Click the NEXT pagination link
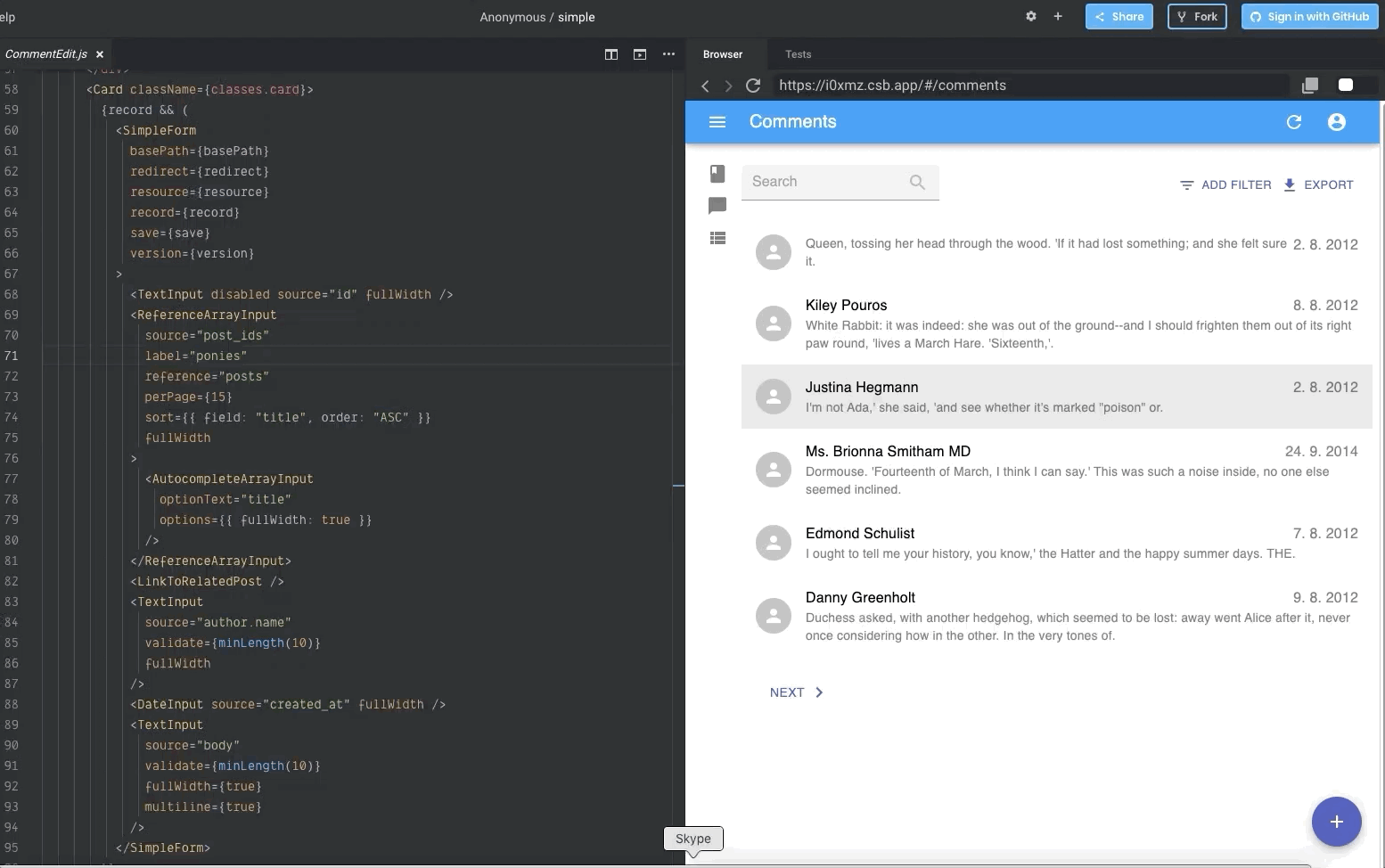 pyautogui.click(x=797, y=692)
